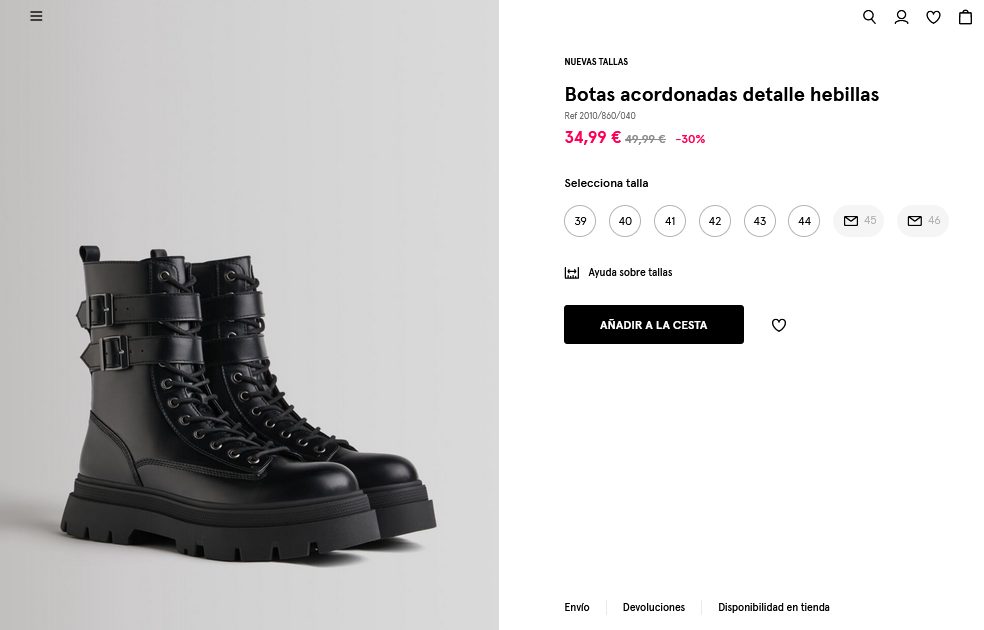
Task: Open the wishlist heart in header
Action: tap(933, 17)
